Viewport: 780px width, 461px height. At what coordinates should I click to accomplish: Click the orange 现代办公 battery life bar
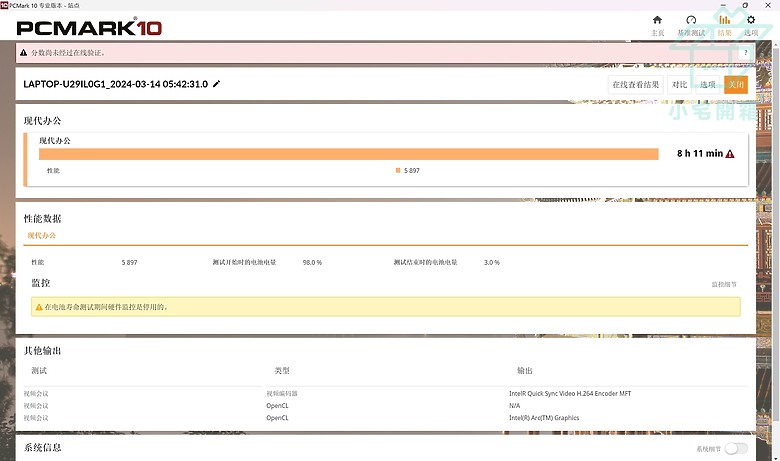click(349, 154)
